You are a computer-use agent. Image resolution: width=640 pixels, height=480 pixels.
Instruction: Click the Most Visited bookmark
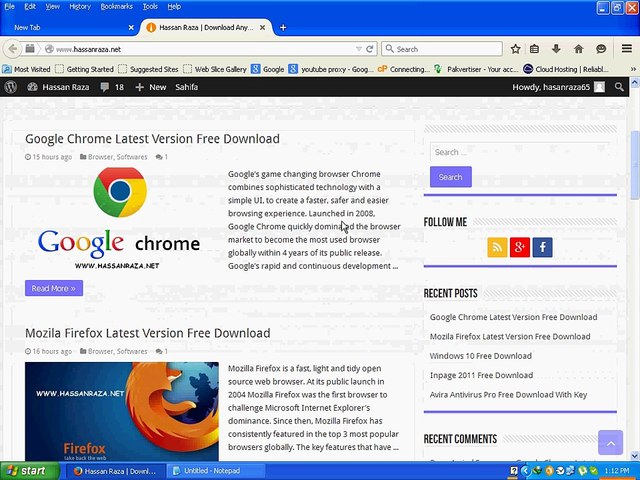click(x=27, y=69)
